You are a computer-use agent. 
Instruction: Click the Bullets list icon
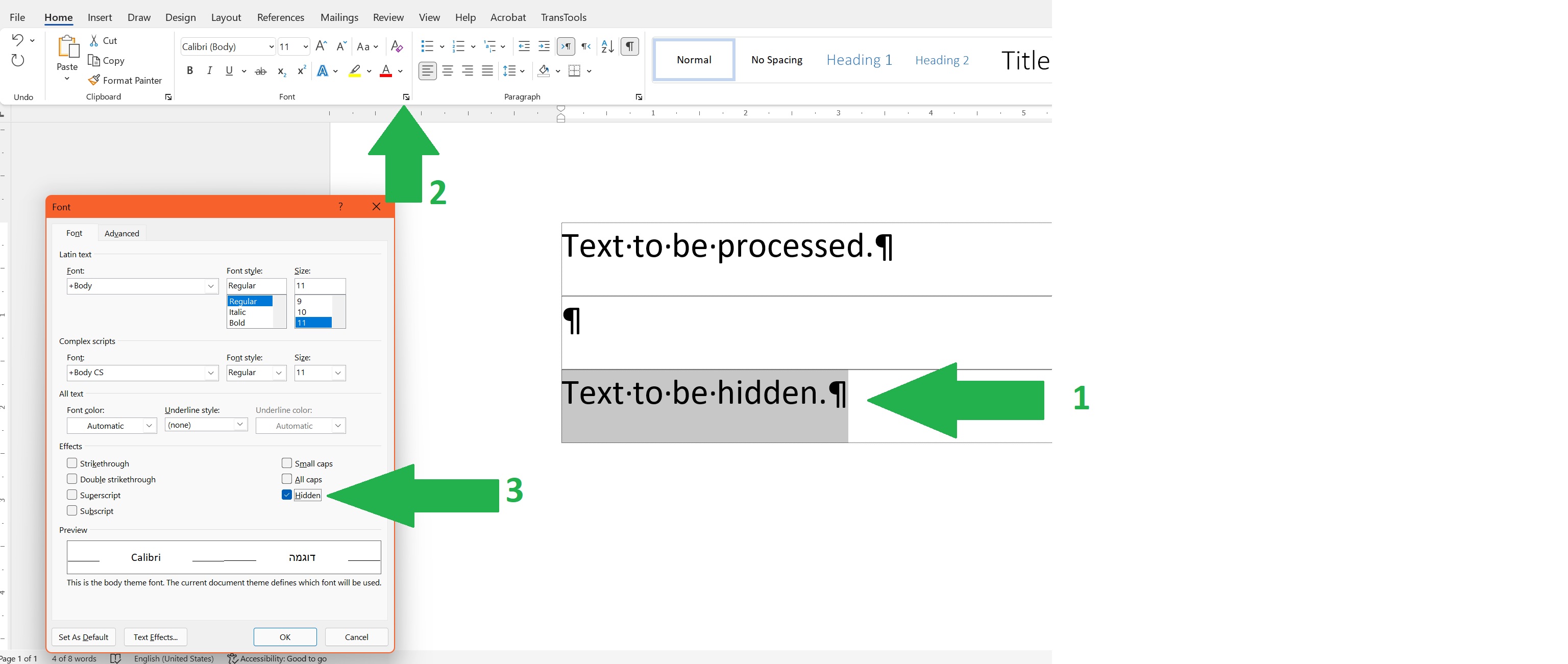[x=424, y=46]
